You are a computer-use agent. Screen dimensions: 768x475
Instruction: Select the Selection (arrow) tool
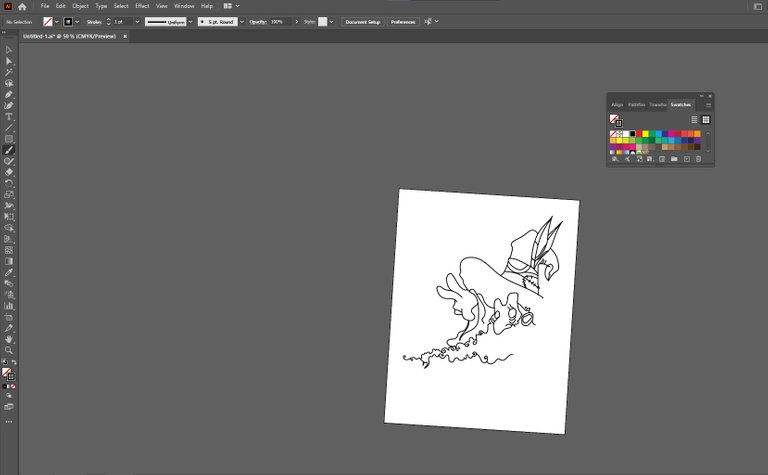click(9, 50)
